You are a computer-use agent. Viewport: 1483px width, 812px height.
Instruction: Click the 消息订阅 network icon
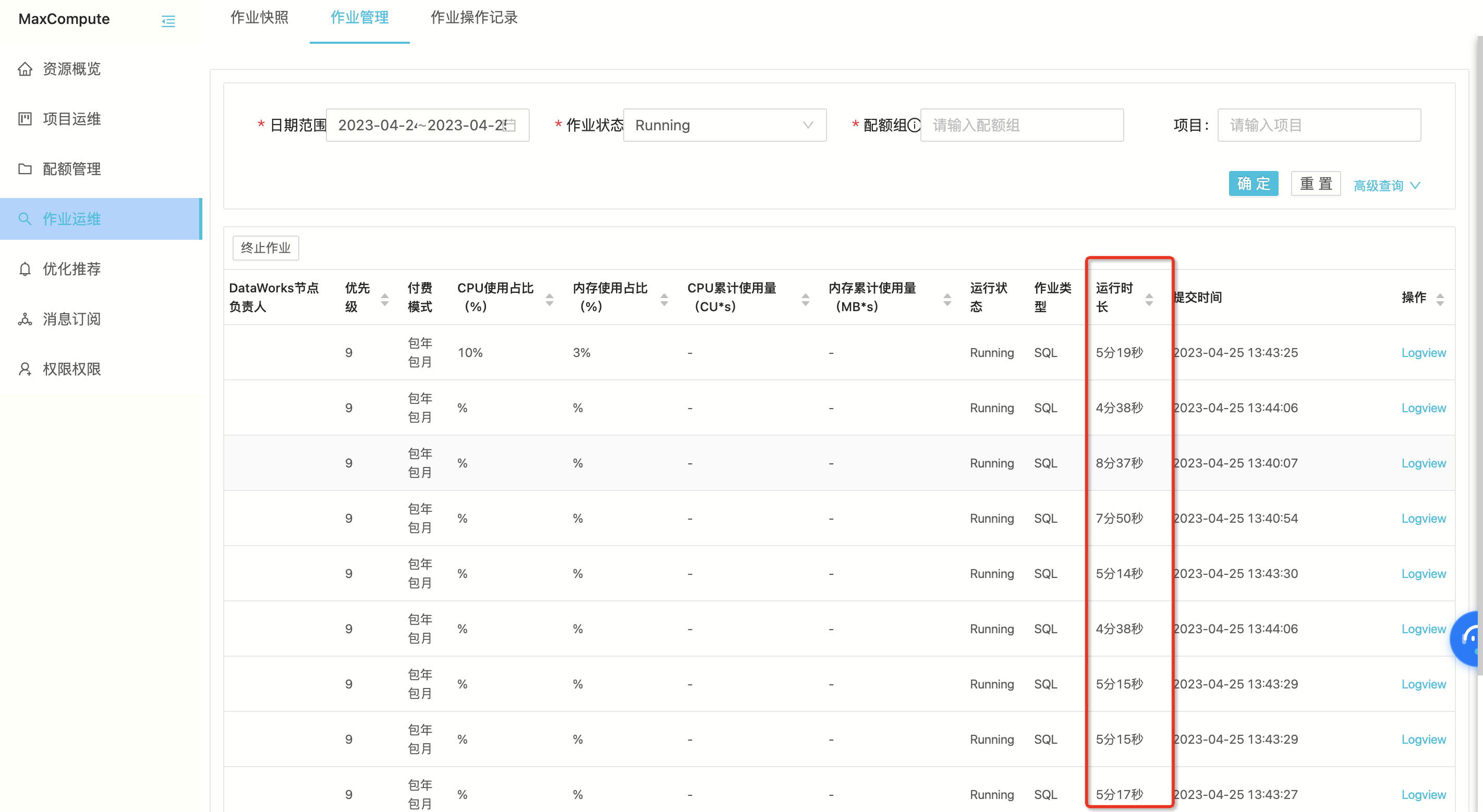(x=25, y=319)
